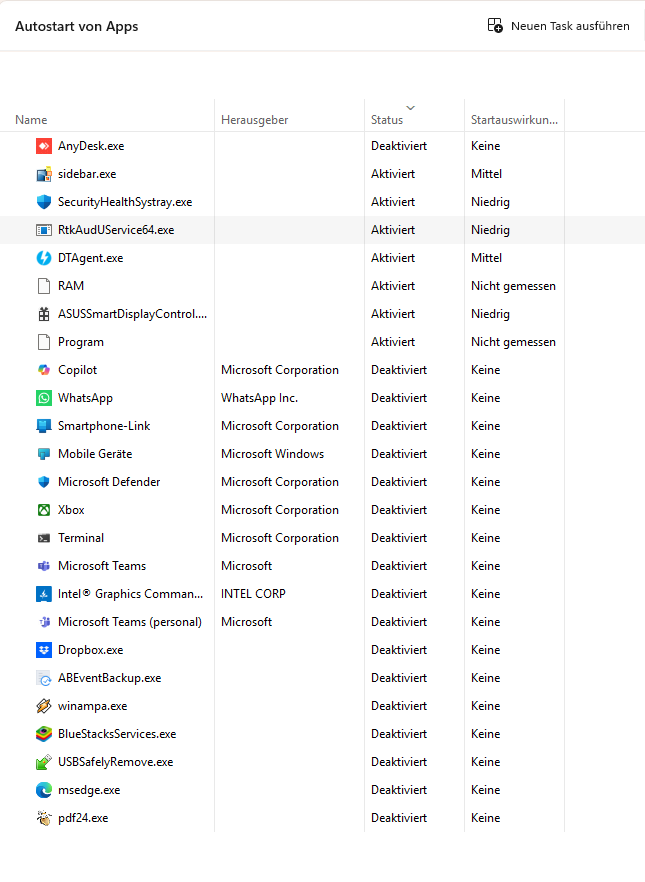
Task: Click the AnyDesk.exe app icon
Action: [x=44, y=146]
